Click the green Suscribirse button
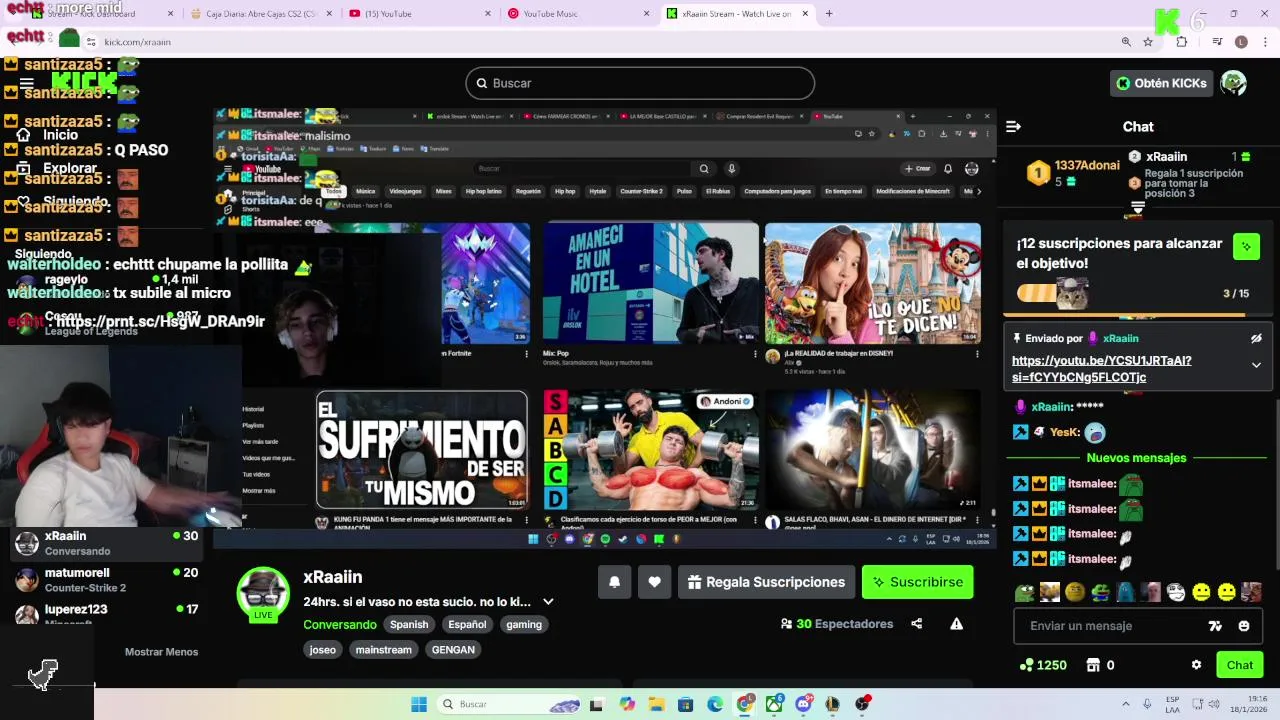 coord(917,582)
